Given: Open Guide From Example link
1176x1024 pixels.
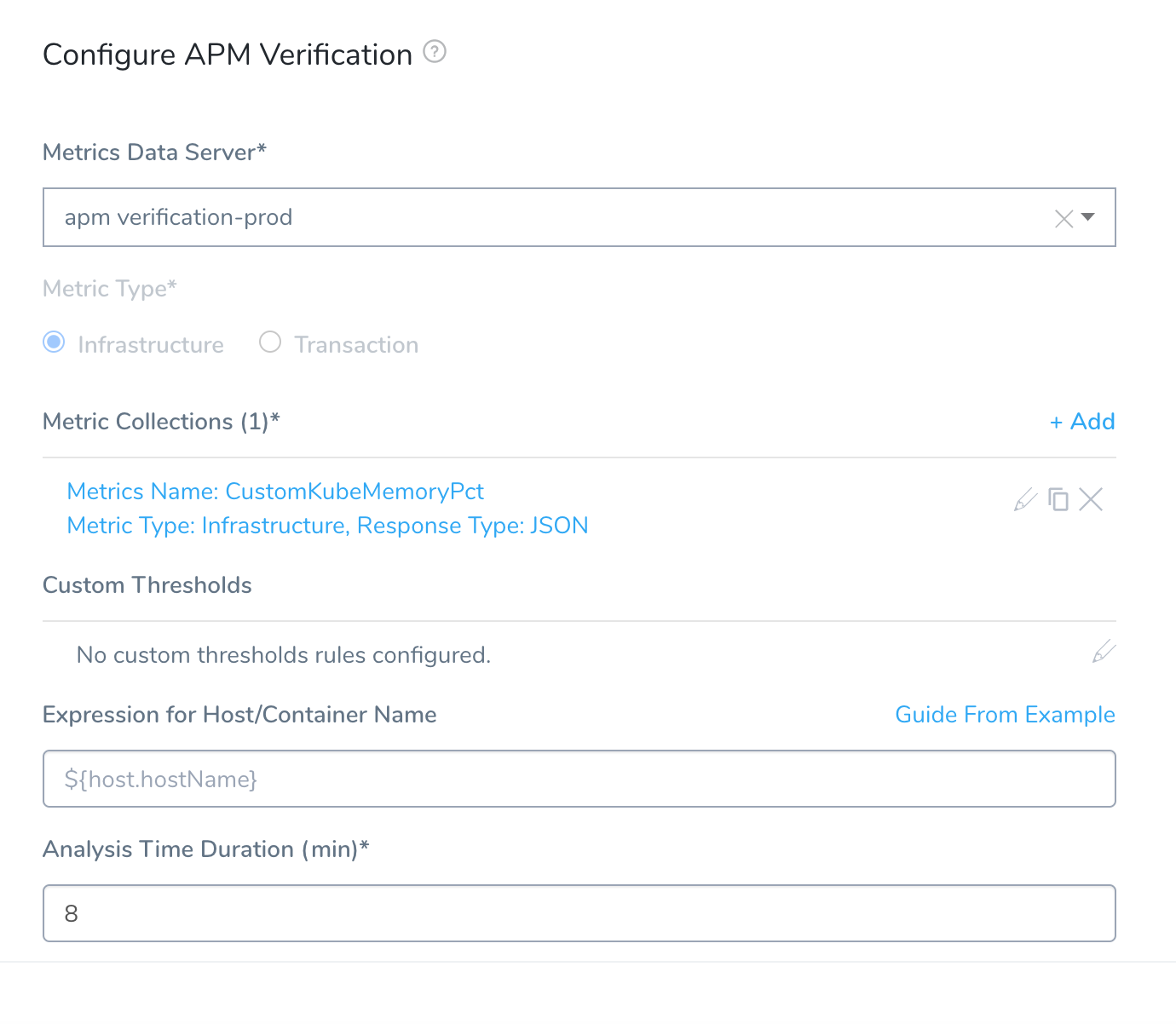Looking at the screenshot, I should tap(1005, 715).
